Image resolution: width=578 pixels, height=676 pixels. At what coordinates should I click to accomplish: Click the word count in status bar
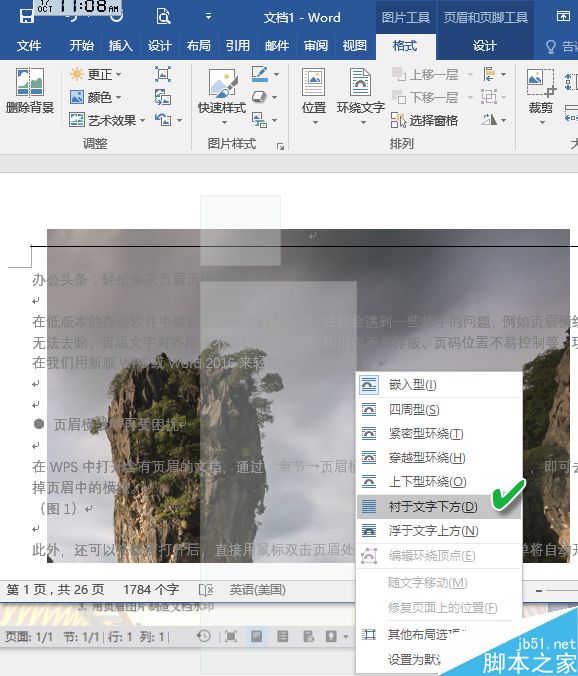click(151, 589)
